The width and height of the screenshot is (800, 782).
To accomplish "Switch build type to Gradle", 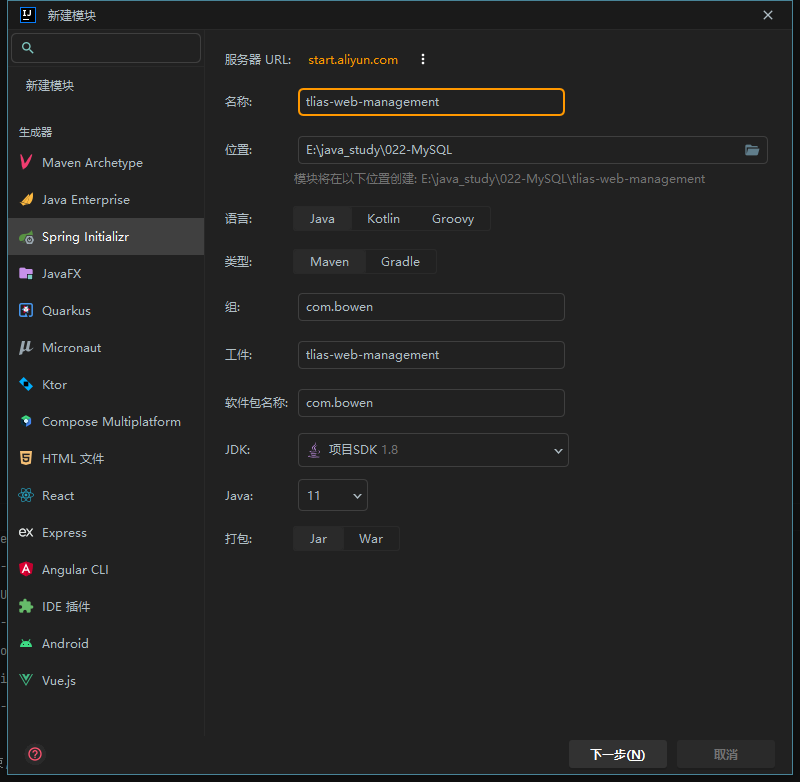I will 400,261.
